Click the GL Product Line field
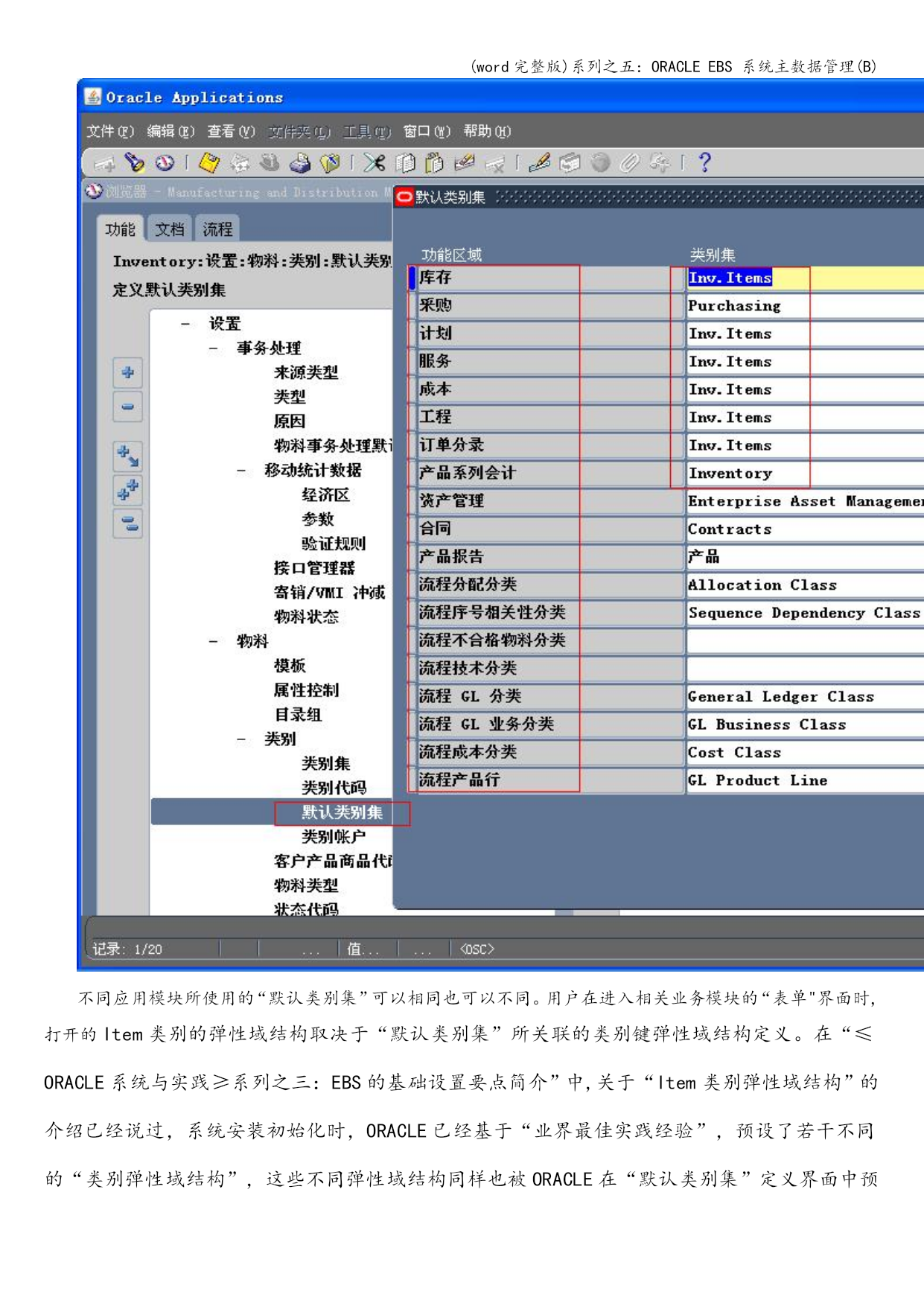 (x=805, y=780)
